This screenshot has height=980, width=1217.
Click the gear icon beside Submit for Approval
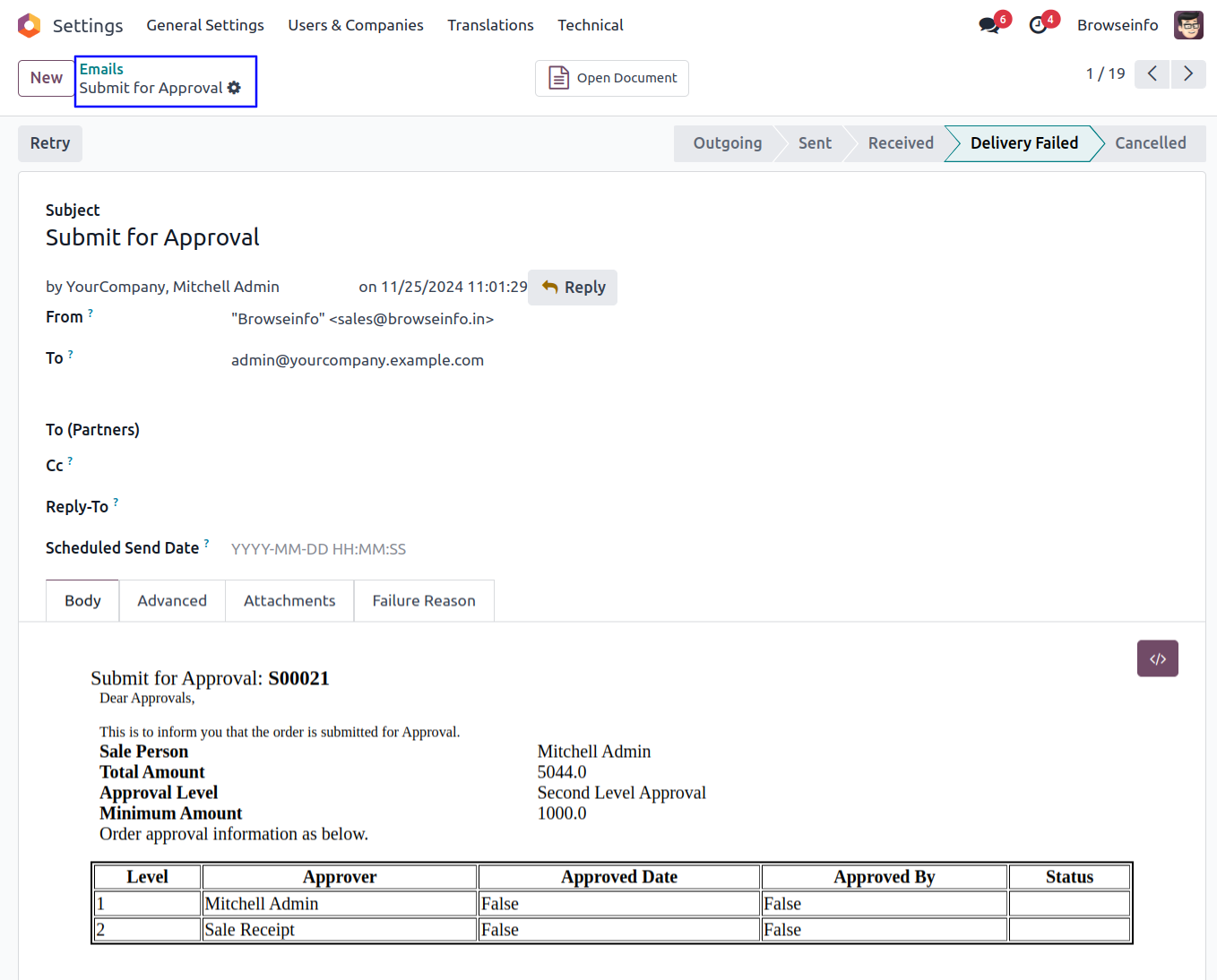point(234,88)
